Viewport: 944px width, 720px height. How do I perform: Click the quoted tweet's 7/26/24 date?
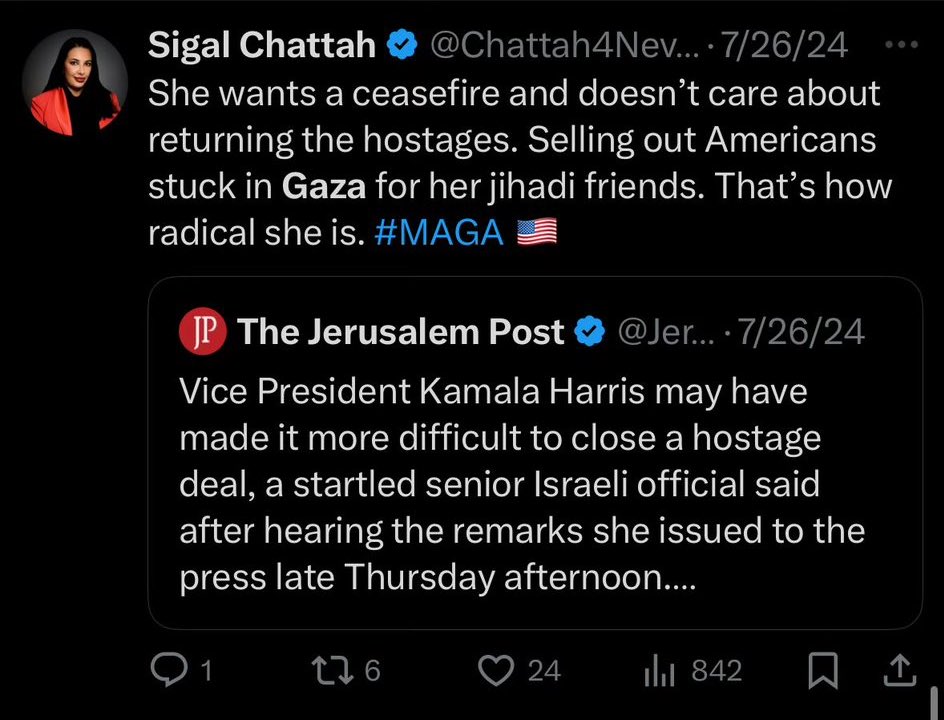(800, 331)
